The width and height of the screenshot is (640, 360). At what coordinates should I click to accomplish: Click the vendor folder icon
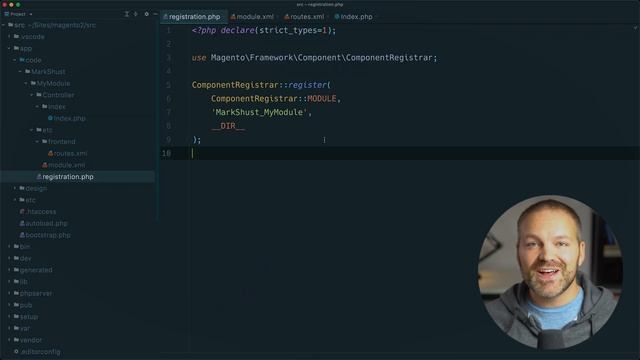click(x=16, y=340)
